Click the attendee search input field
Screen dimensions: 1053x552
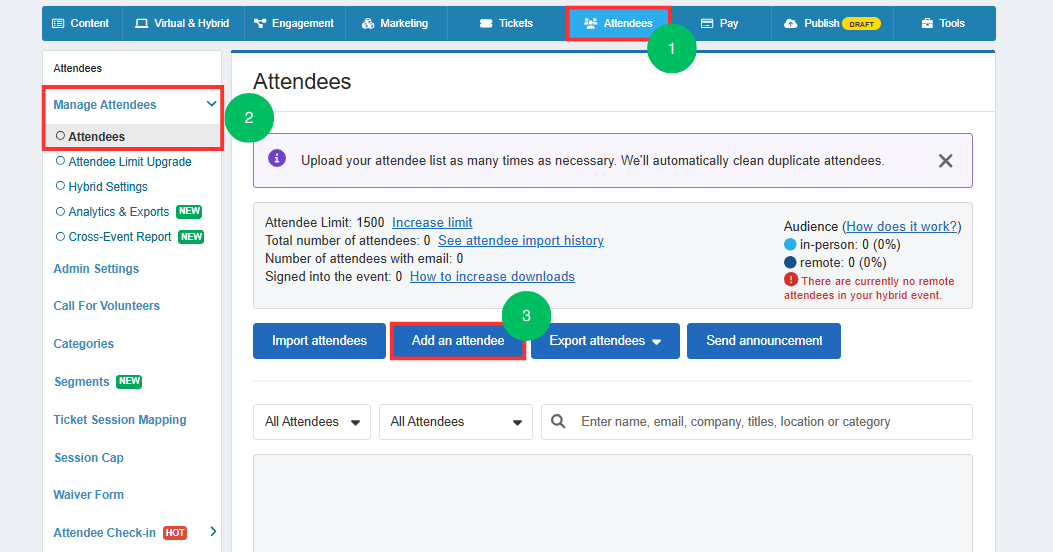pos(770,422)
